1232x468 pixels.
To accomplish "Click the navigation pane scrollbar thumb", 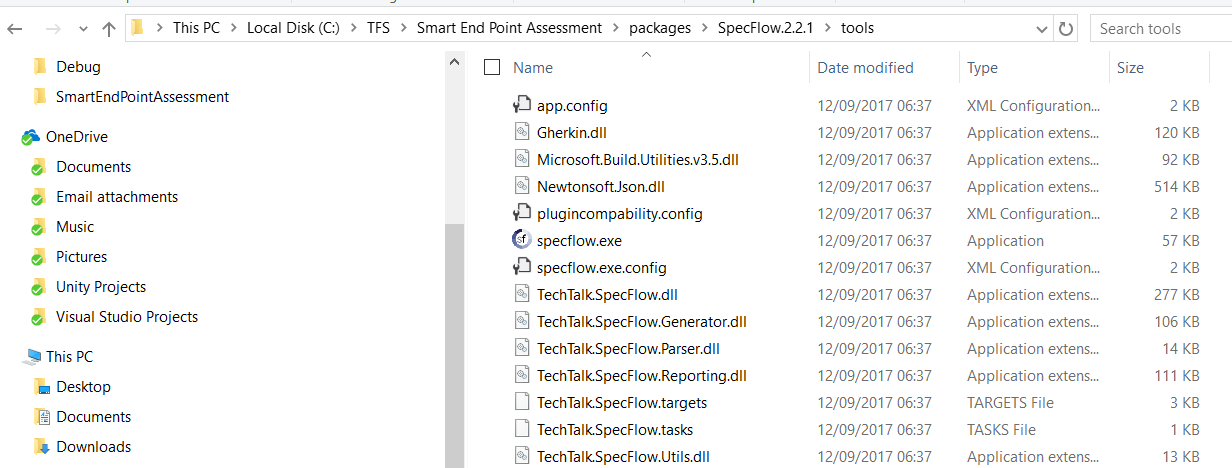I will (454, 345).
